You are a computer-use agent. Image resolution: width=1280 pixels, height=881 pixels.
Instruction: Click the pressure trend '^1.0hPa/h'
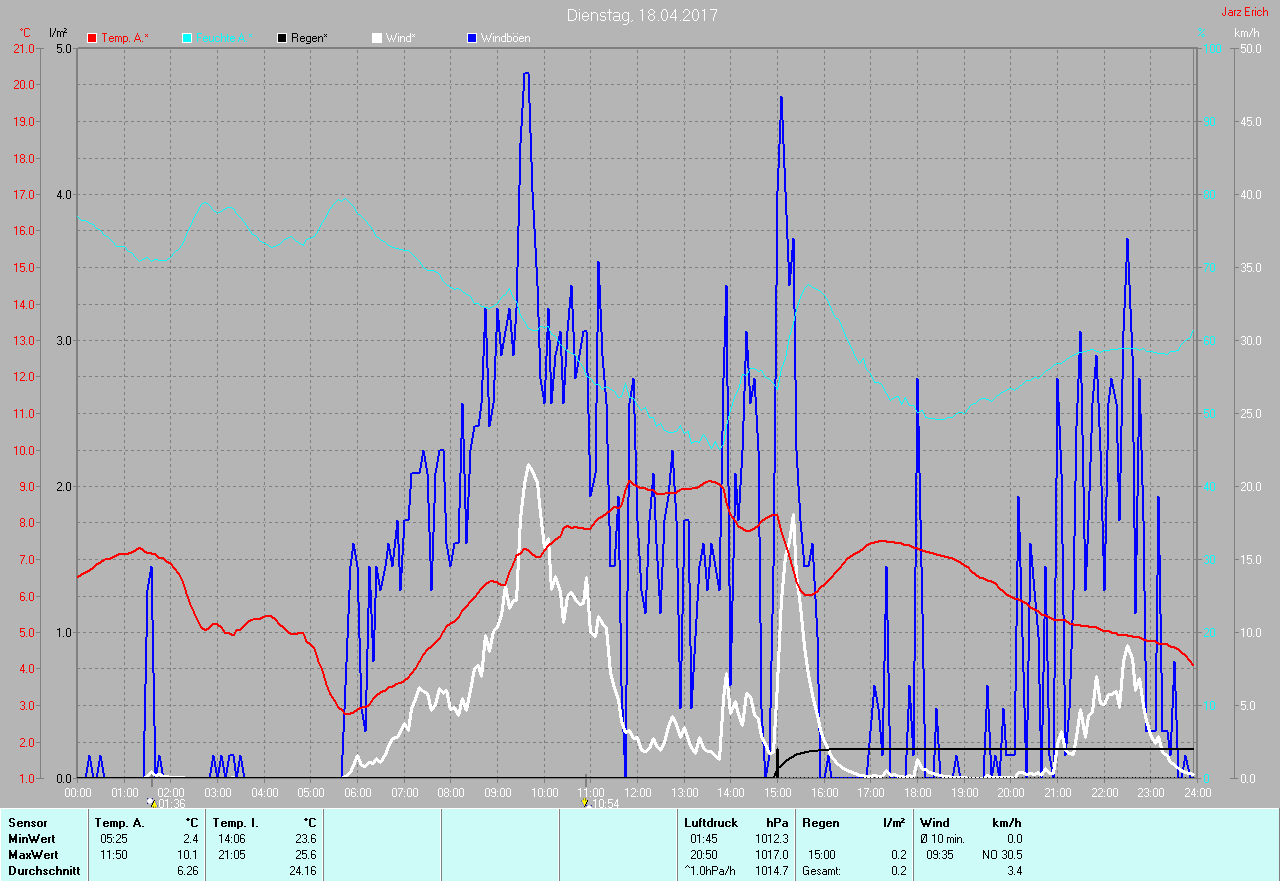click(x=709, y=871)
